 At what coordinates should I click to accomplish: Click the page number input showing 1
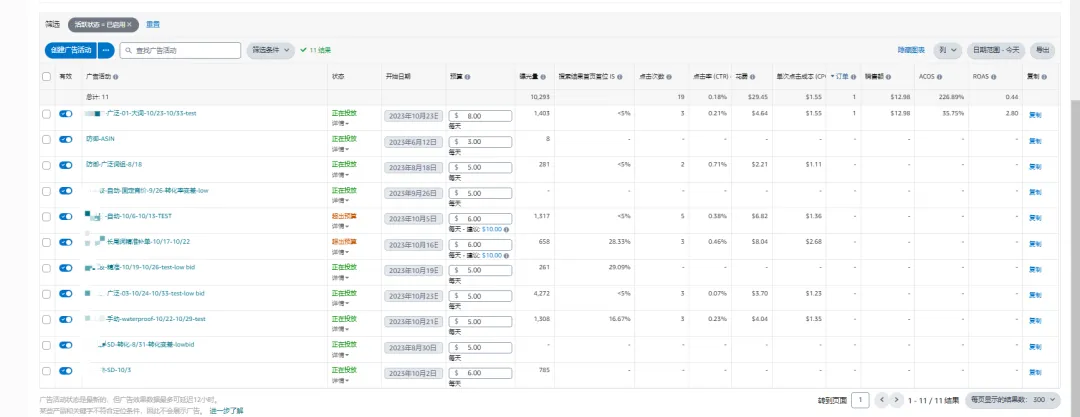coord(860,400)
